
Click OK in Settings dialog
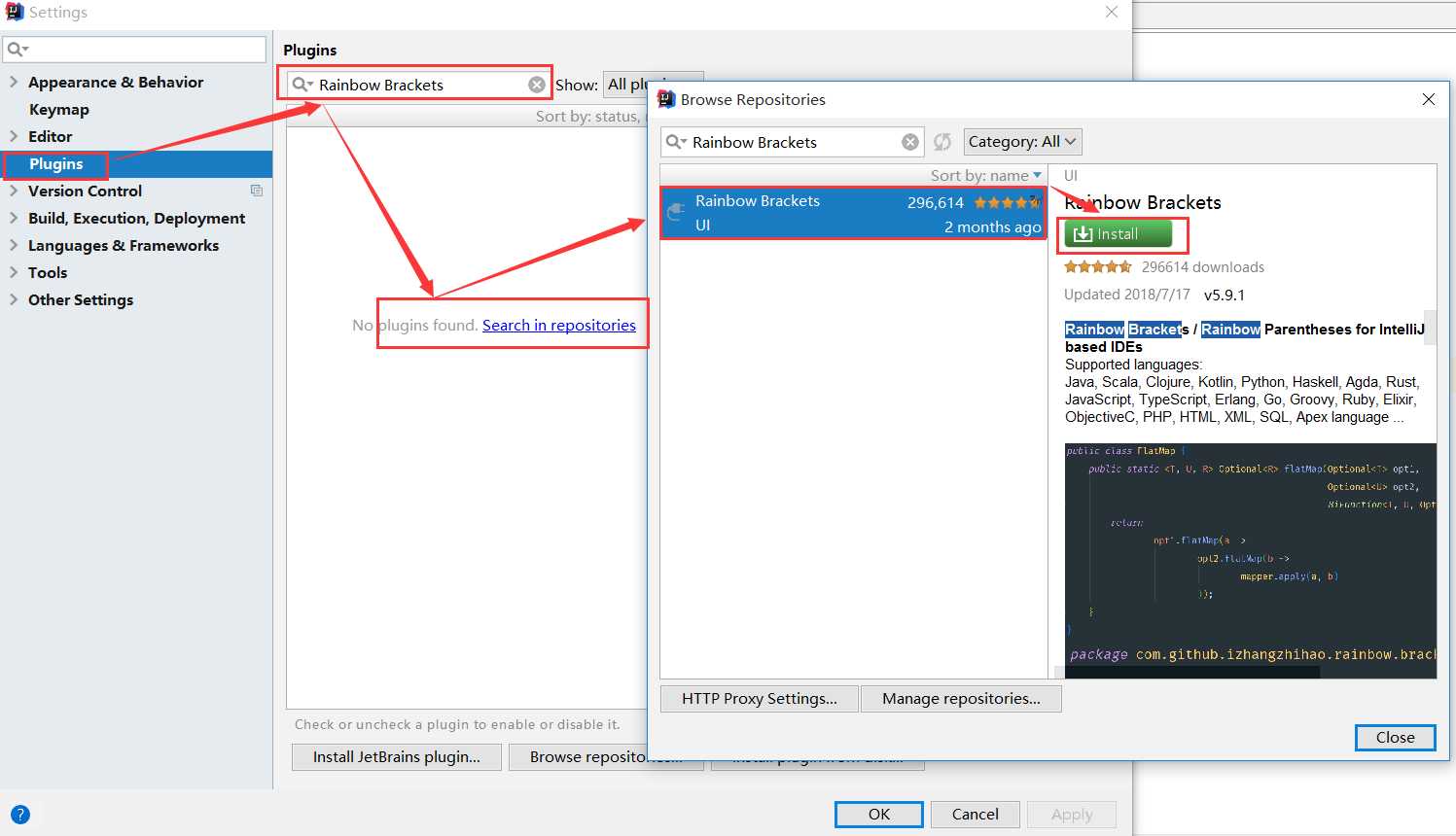pos(879,815)
